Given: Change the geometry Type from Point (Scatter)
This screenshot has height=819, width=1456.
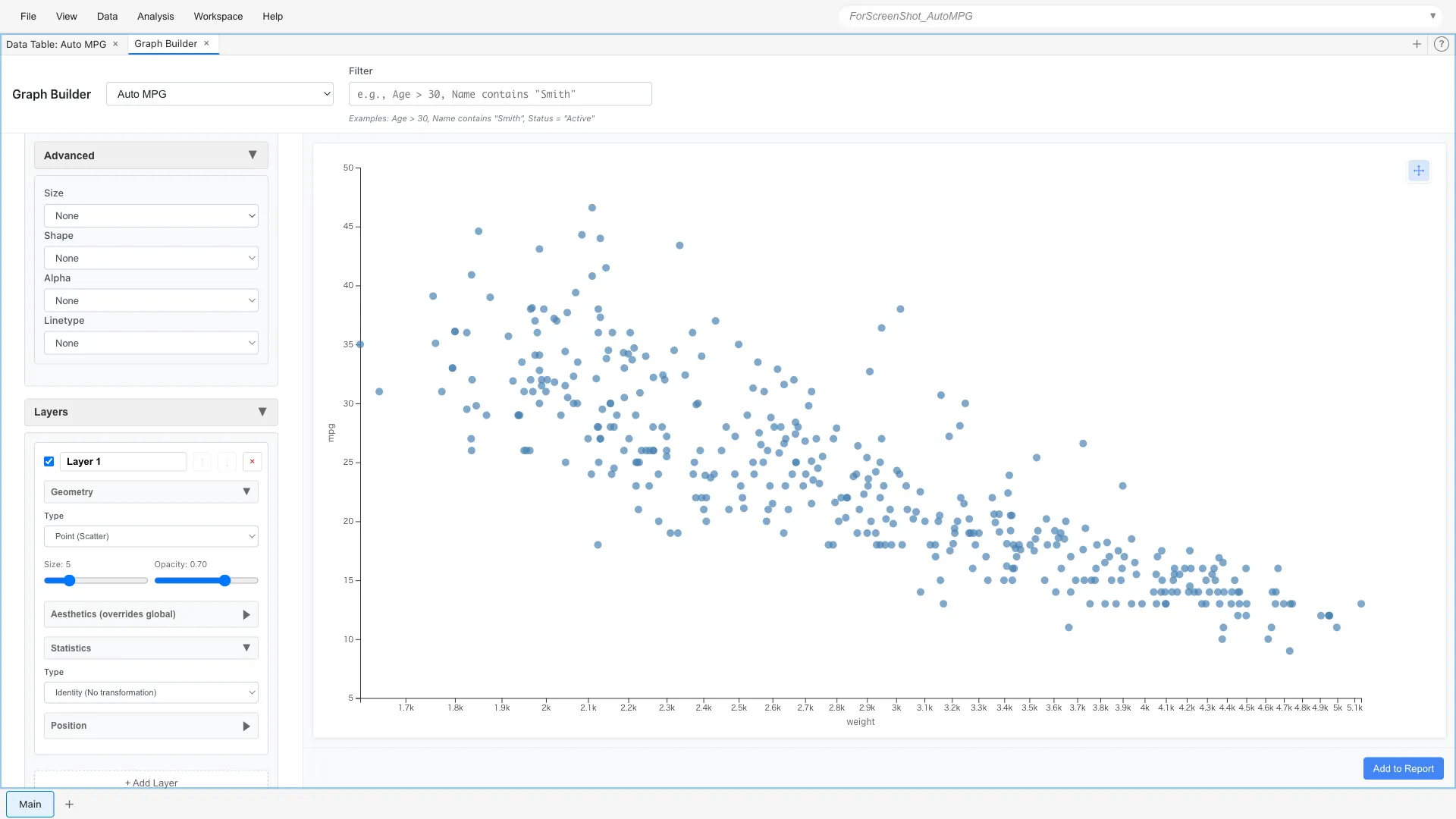Looking at the screenshot, I should click(151, 536).
